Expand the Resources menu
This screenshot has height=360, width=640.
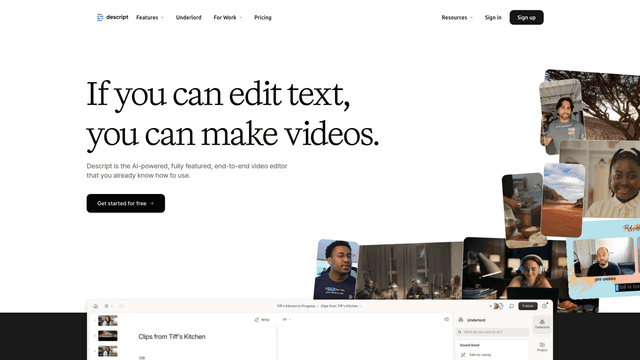click(x=457, y=18)
